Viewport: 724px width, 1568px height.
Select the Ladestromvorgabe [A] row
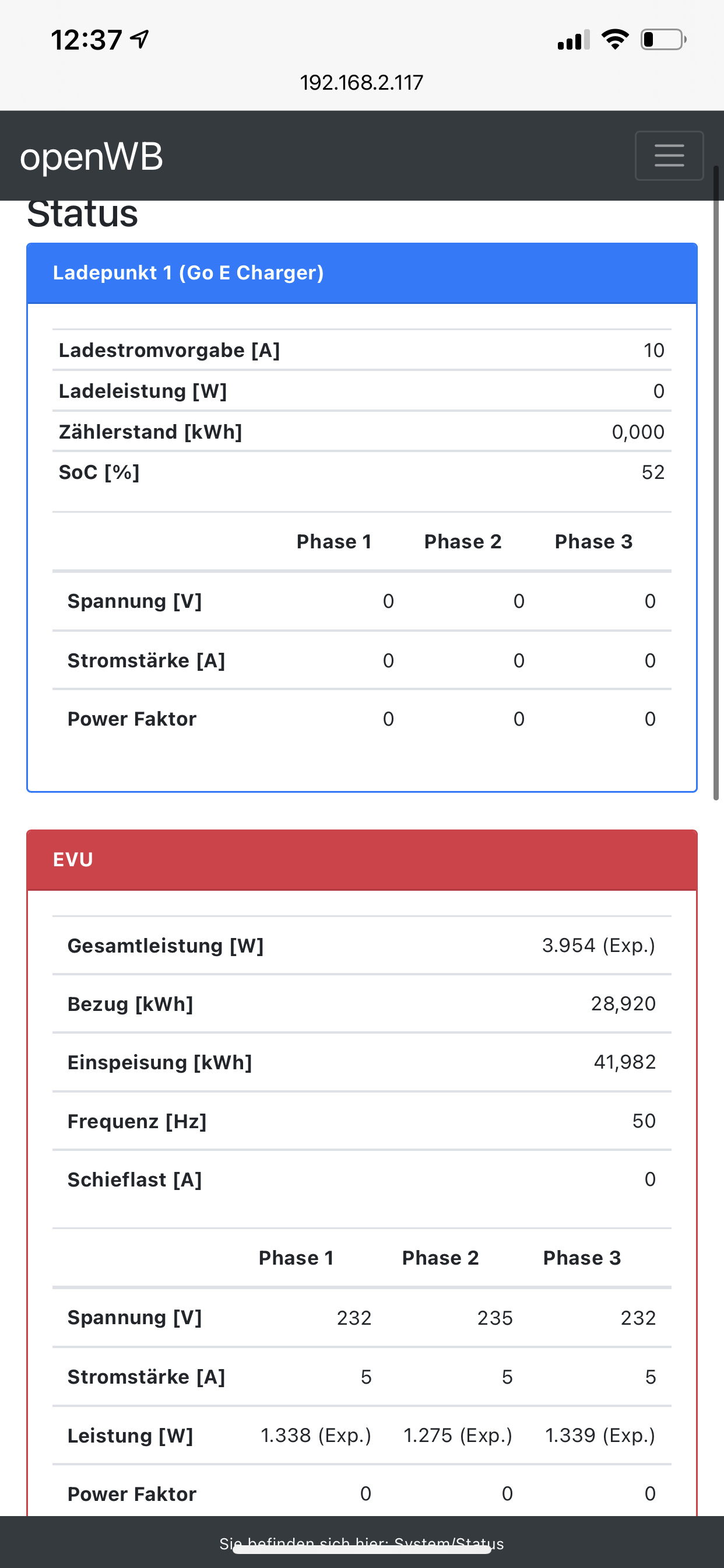pos(361,350)
